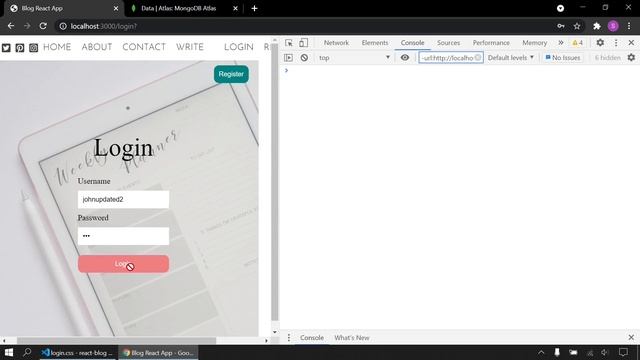Open the purple profile avatar
Viewport: 640px width, 360px height.
click(613, 26)
